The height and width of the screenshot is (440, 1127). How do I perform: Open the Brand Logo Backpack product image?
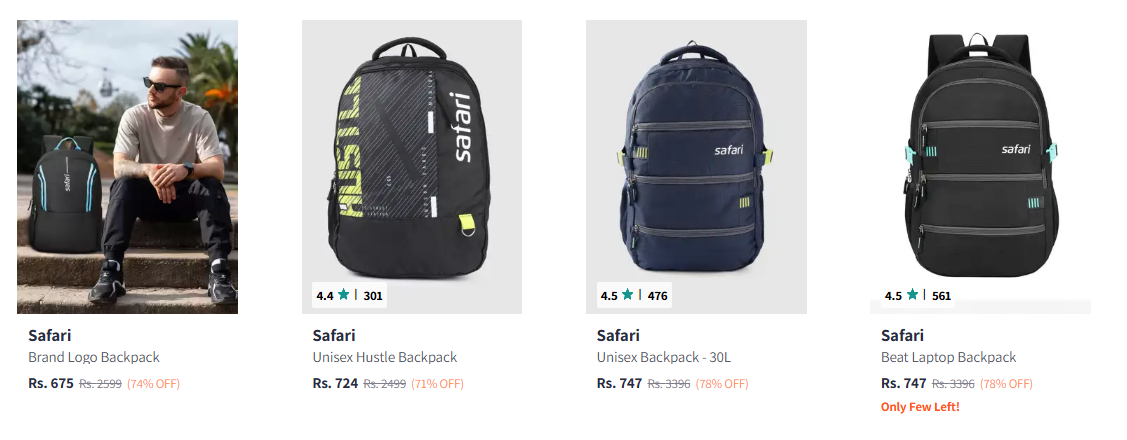[x=127, y=167]
